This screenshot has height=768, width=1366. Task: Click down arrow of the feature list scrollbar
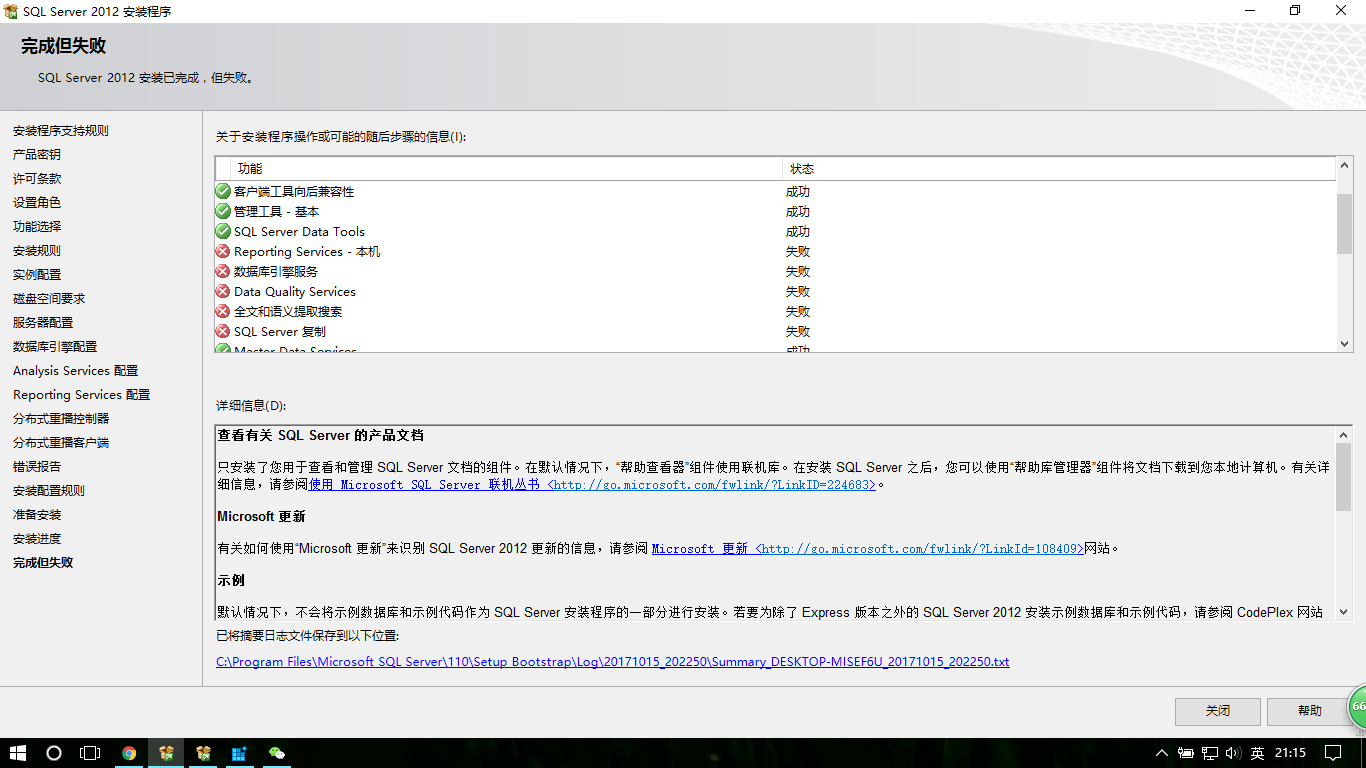tap(1344, 343)
